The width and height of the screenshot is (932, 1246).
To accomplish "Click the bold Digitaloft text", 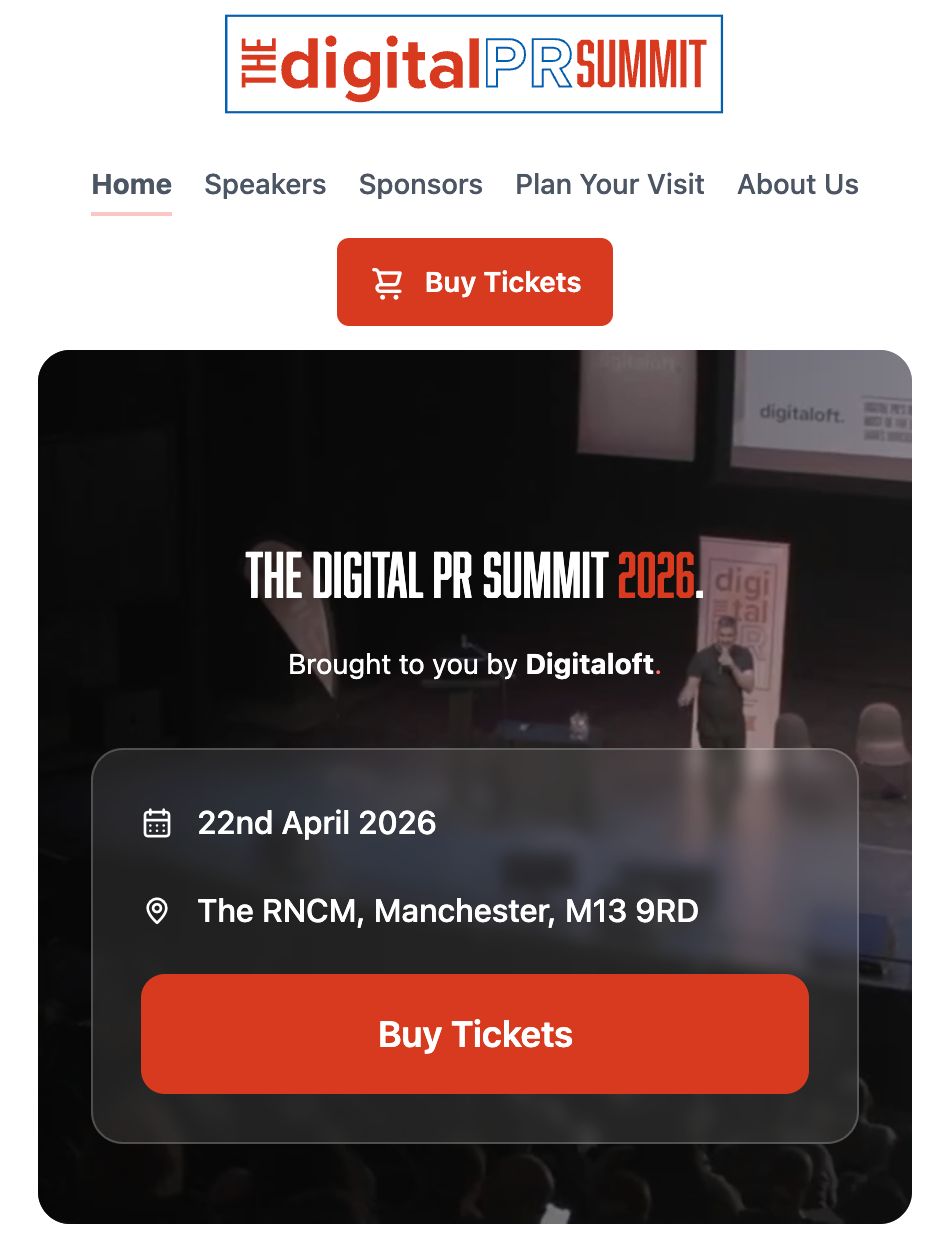I will click(x=590, y=665).
